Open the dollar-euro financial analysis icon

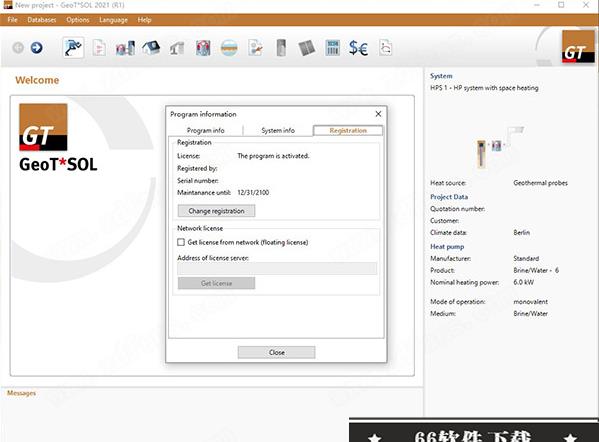358,48
